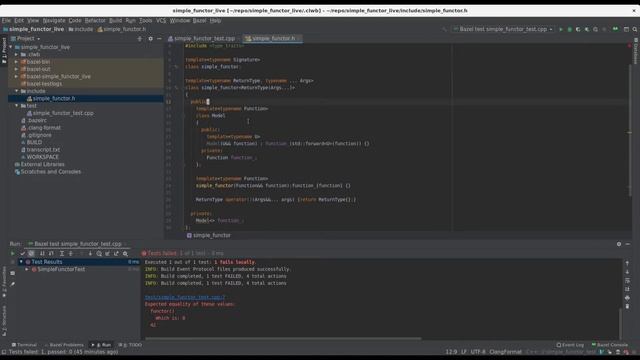The height and width of the screenshot is (360, 640).
Task: Click ClangFormat indicator in status bar
Action: (505, 352)
